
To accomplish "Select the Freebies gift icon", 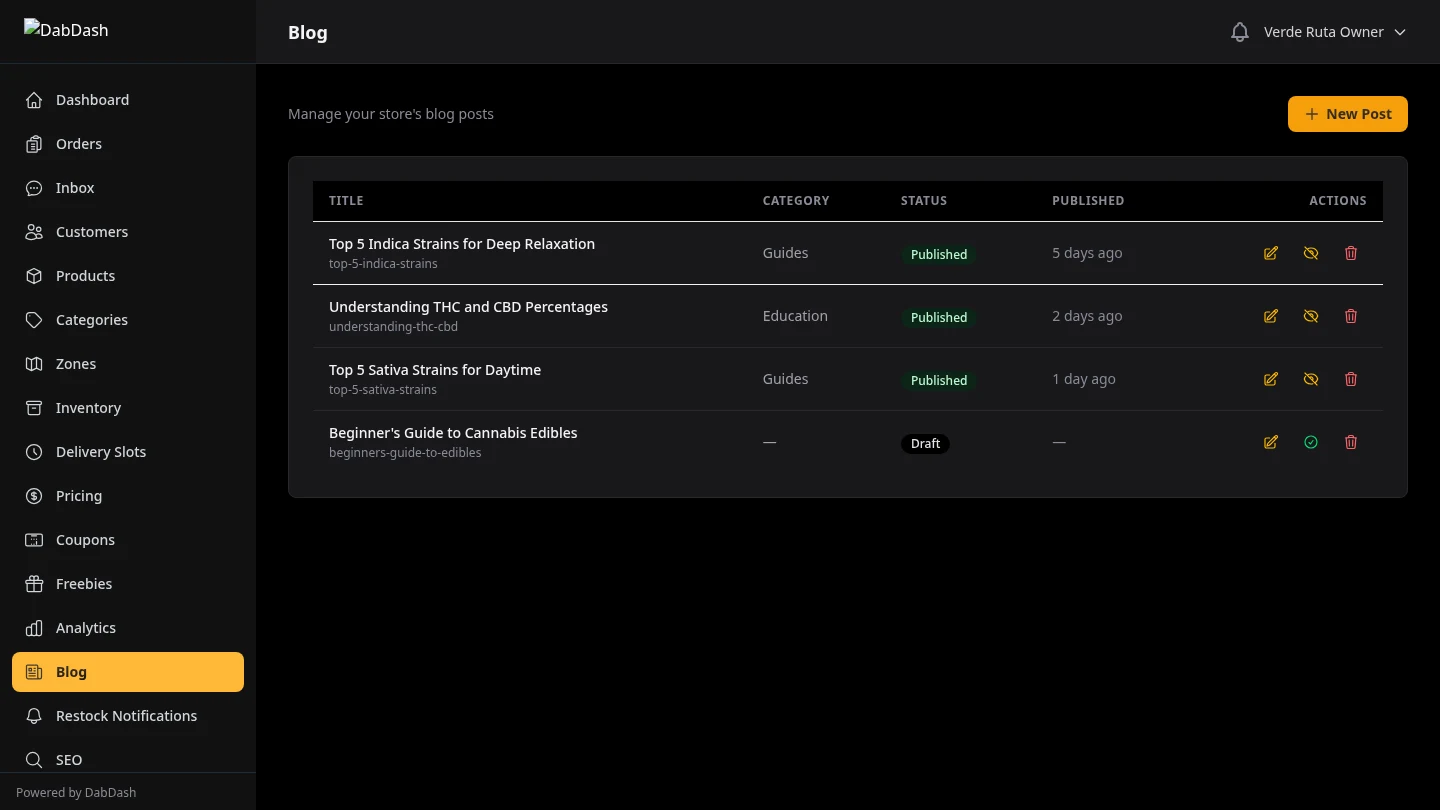I will click(33, 583).
